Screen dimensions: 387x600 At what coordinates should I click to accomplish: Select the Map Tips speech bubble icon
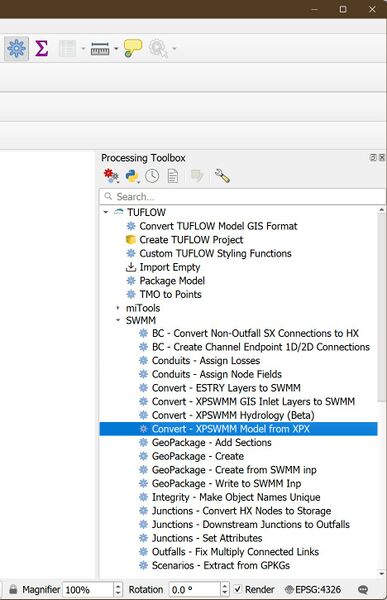click(132, 49)
